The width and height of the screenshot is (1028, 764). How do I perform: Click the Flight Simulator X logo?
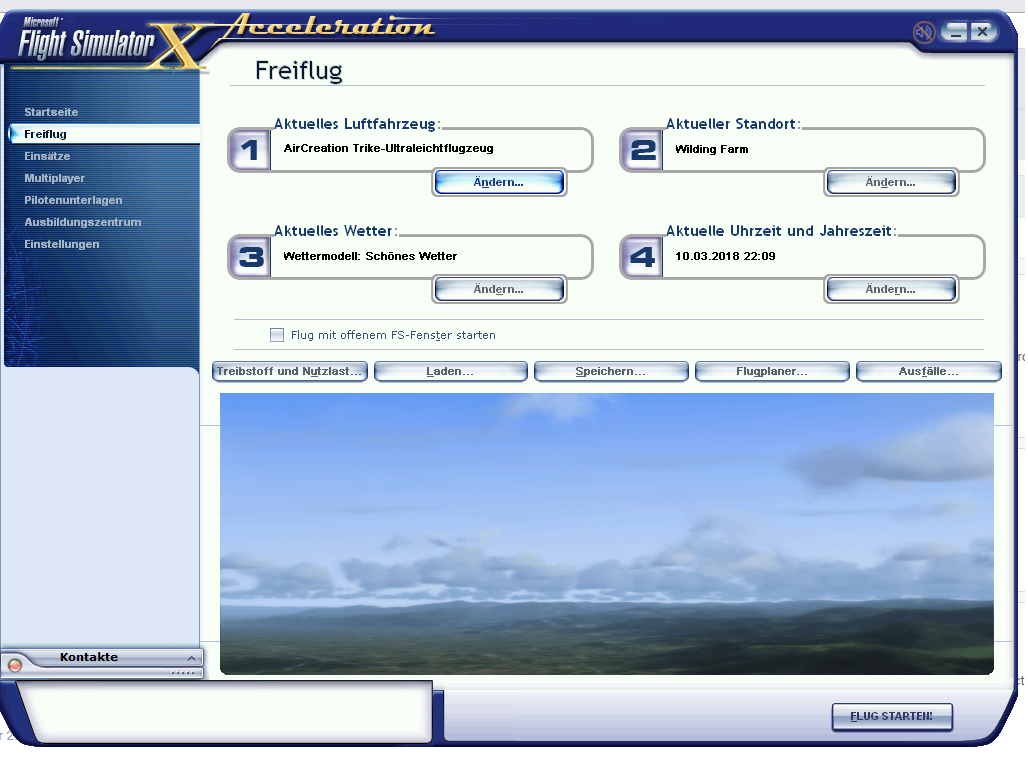[x=111, y=43]
